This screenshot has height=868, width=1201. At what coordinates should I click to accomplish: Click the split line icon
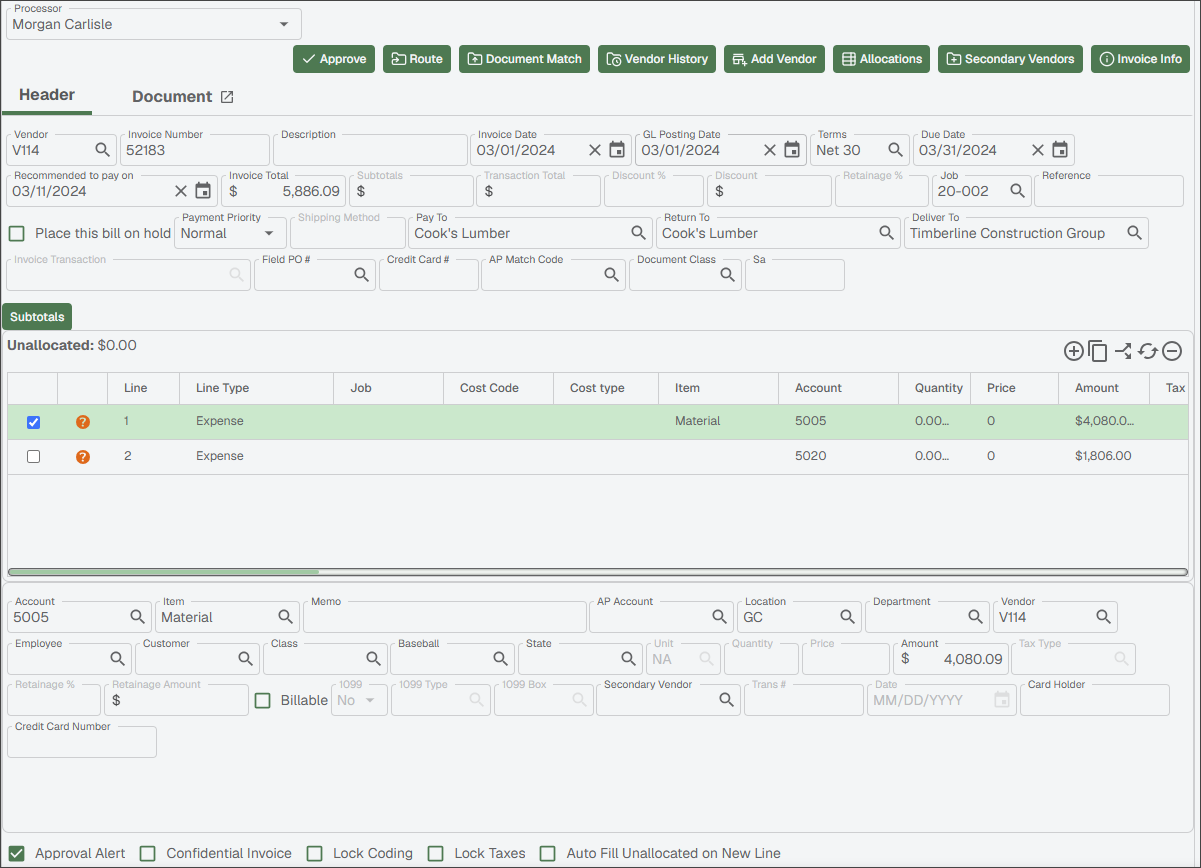point(1123,351)
